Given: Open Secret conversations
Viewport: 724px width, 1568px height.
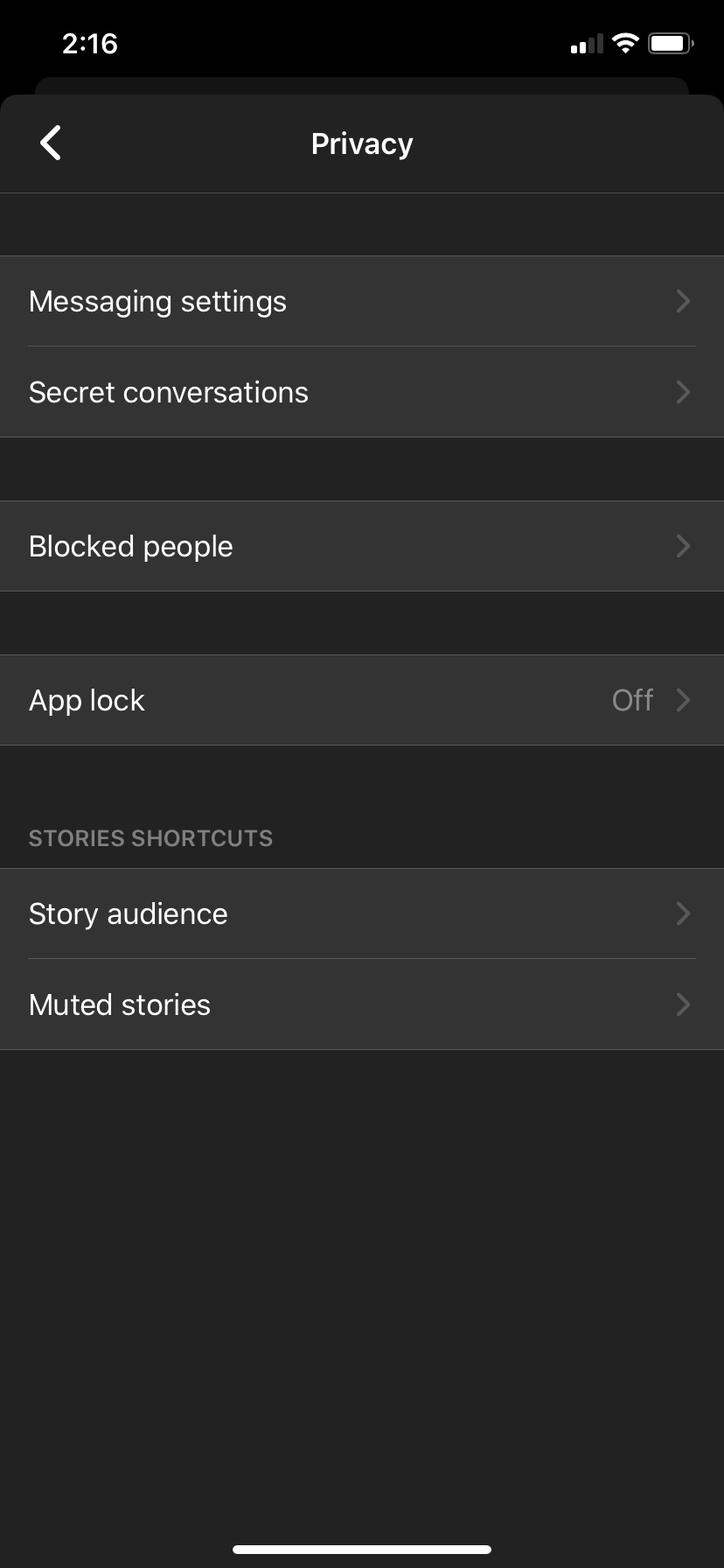Looking at the screenshot, I should pos(168,392).
